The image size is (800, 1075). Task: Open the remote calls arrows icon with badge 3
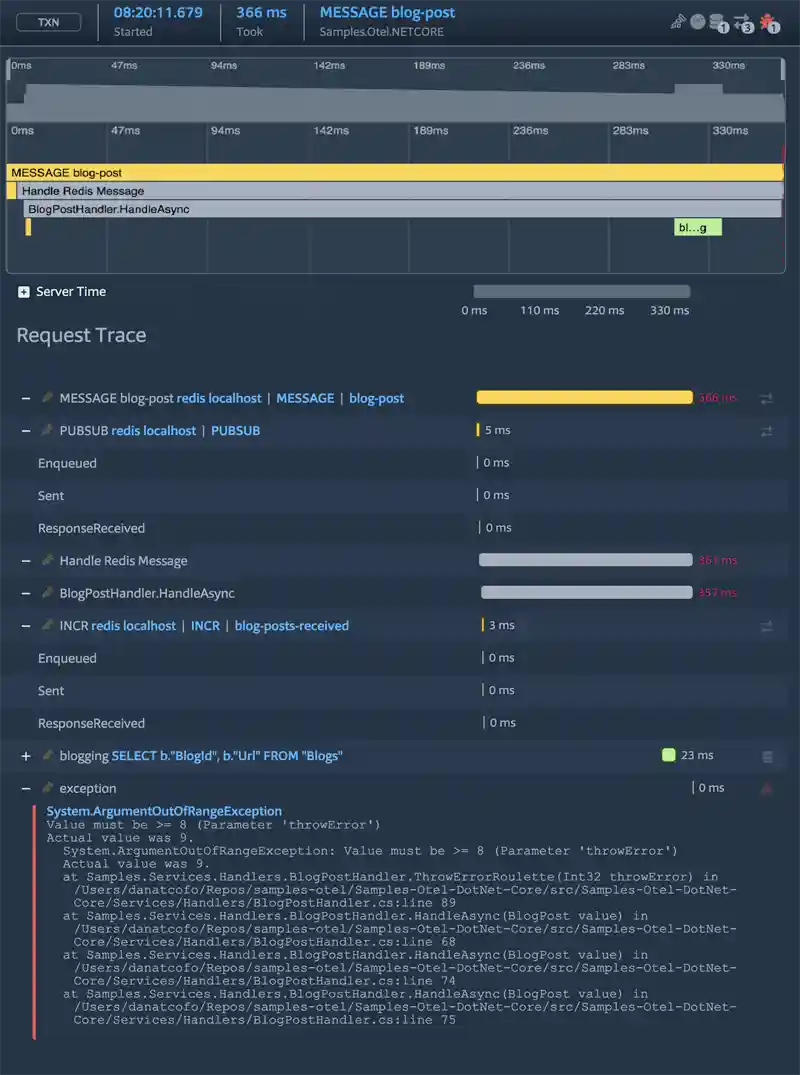[x=742, y=21]
